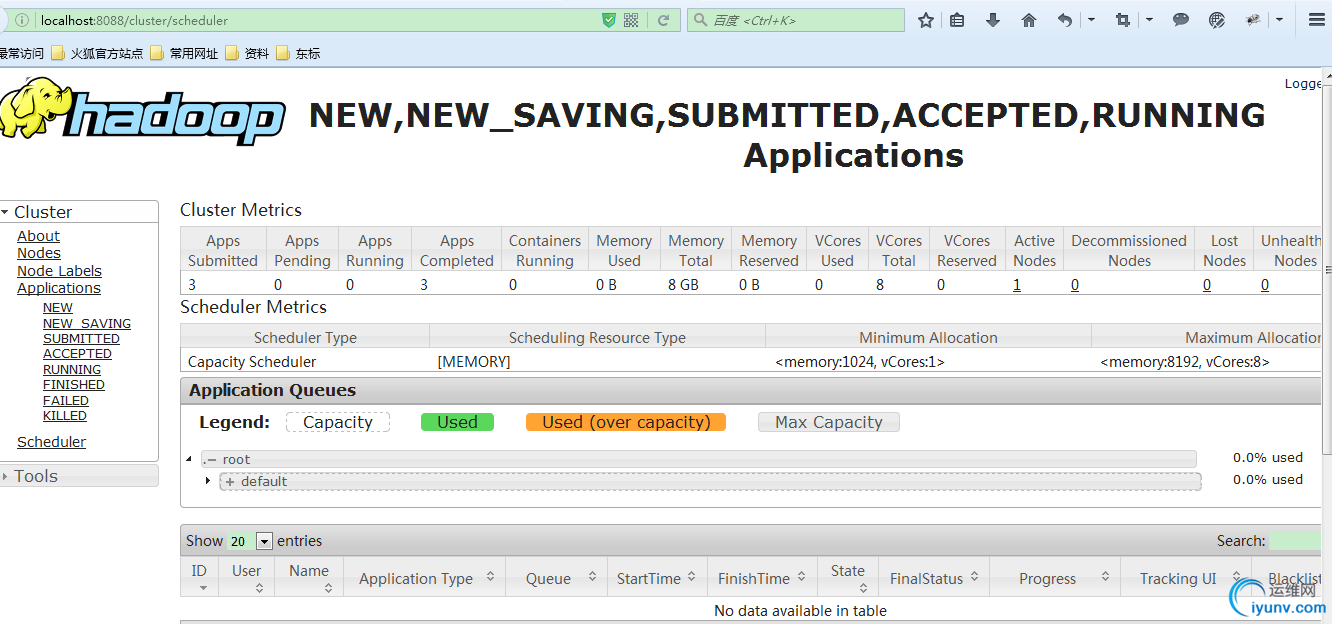Click the green Used legend swatch

click(457, 422)
